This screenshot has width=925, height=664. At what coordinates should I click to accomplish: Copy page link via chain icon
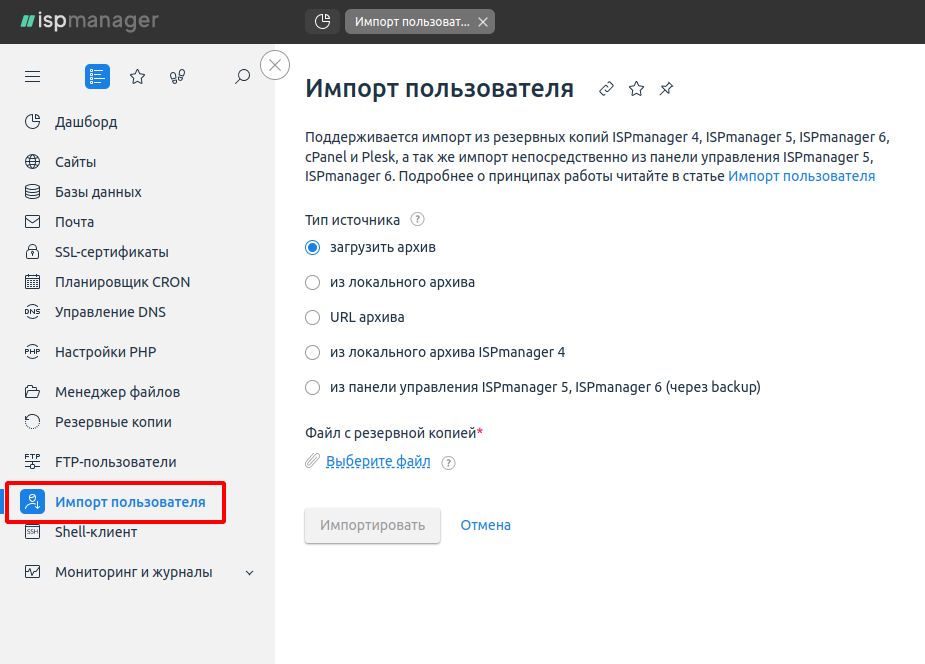tap(606, 89)
